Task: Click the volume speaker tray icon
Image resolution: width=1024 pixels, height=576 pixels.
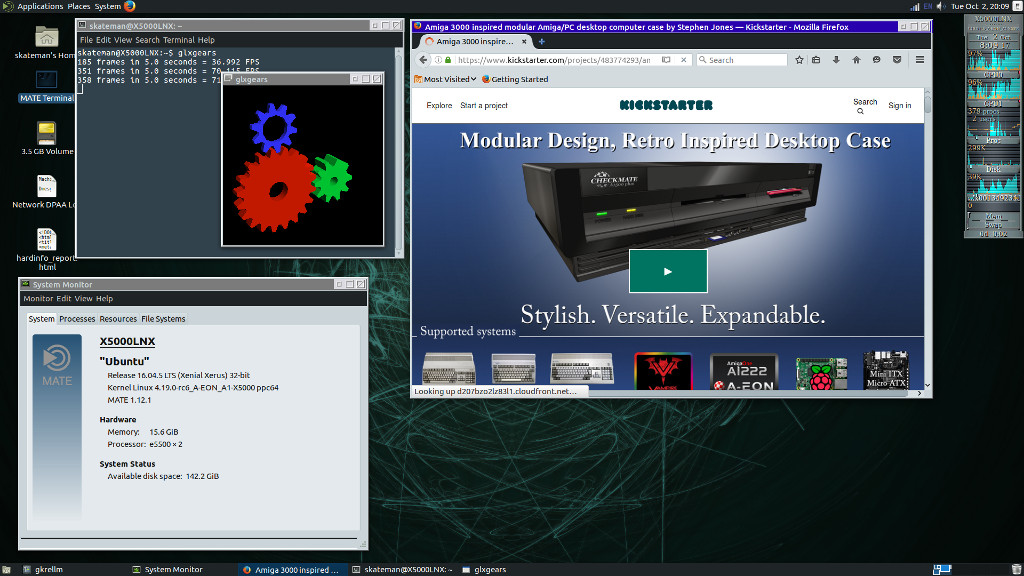Action: (941, 7)
